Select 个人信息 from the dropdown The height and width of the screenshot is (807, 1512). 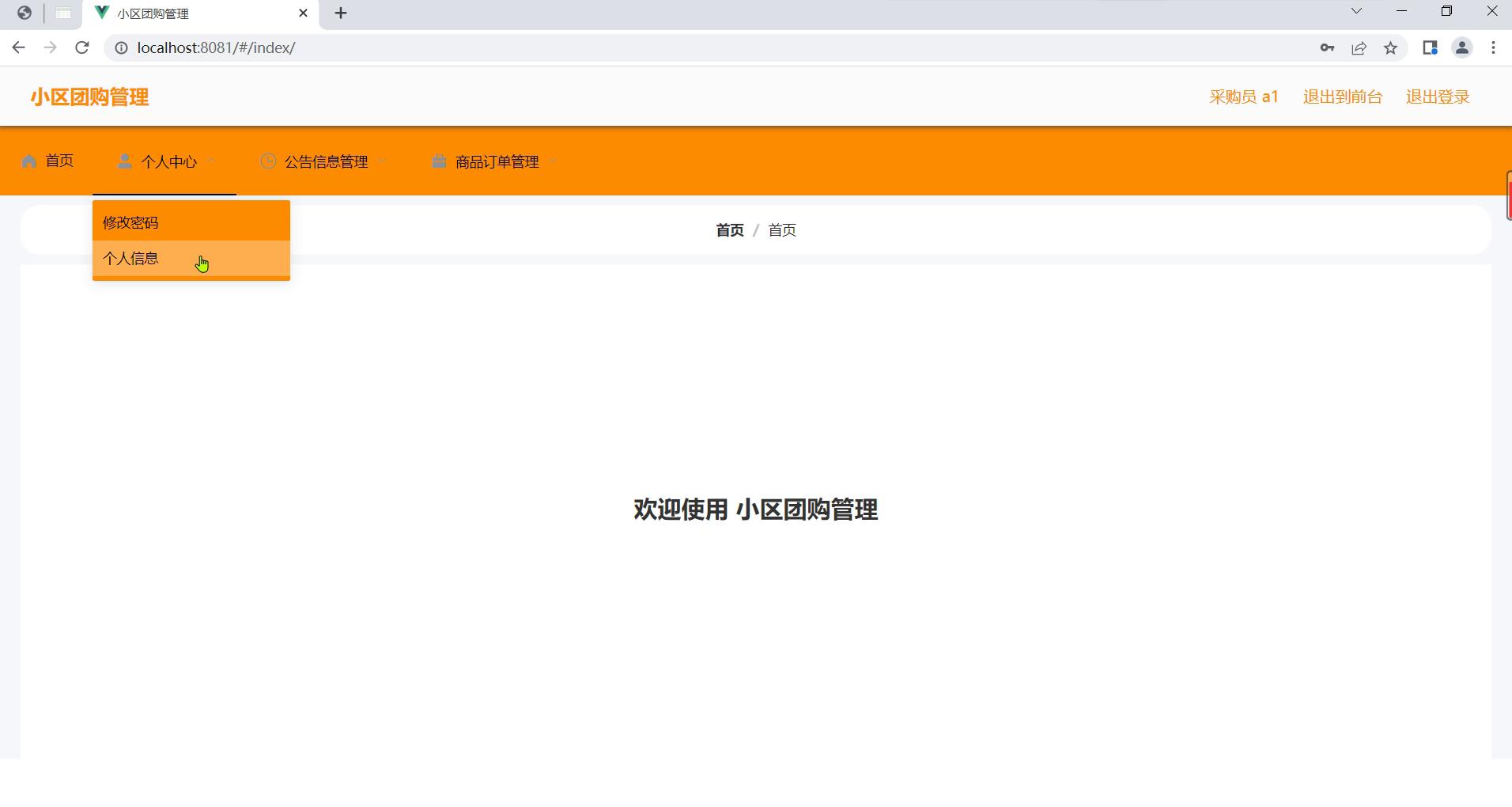[x=130, y=259]
